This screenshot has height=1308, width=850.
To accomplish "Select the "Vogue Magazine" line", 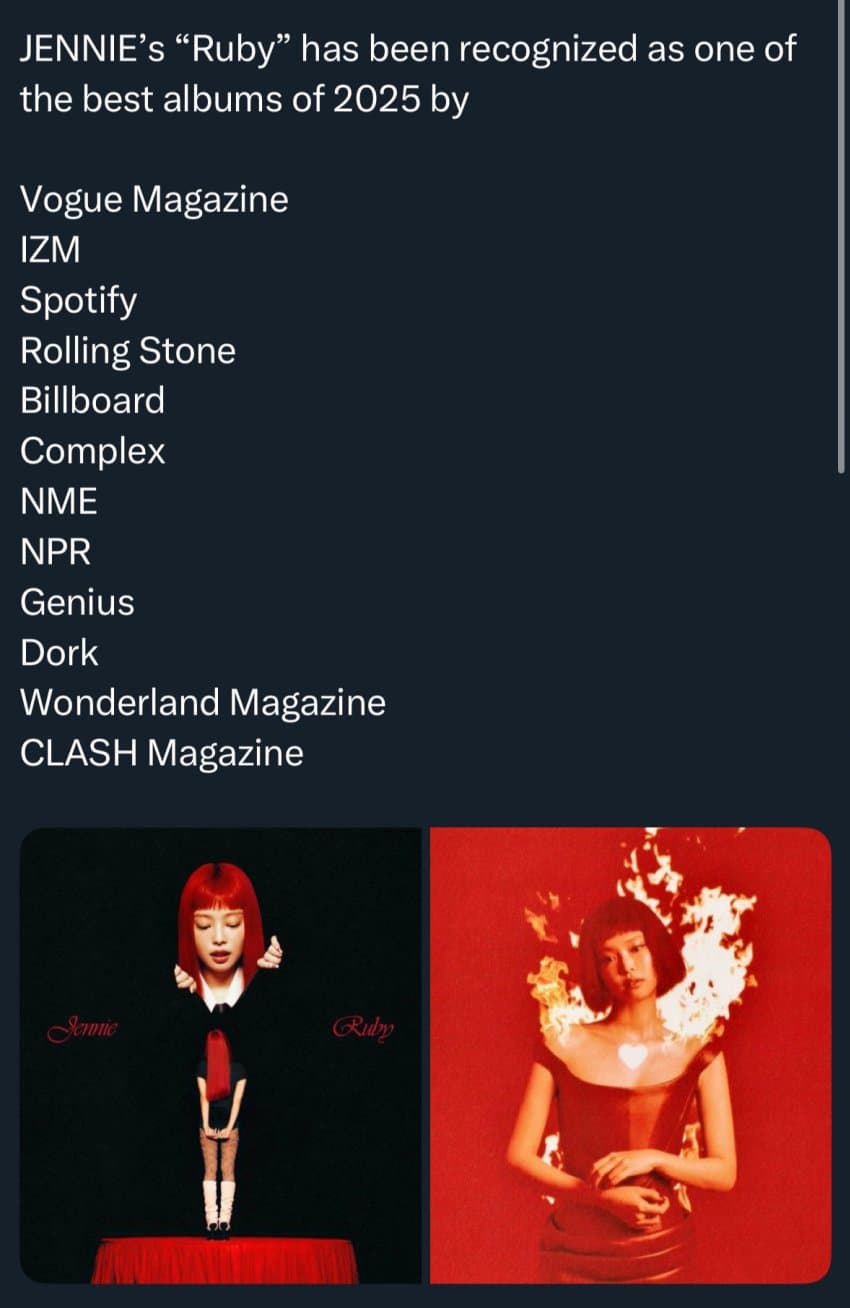I will point(154,200).
